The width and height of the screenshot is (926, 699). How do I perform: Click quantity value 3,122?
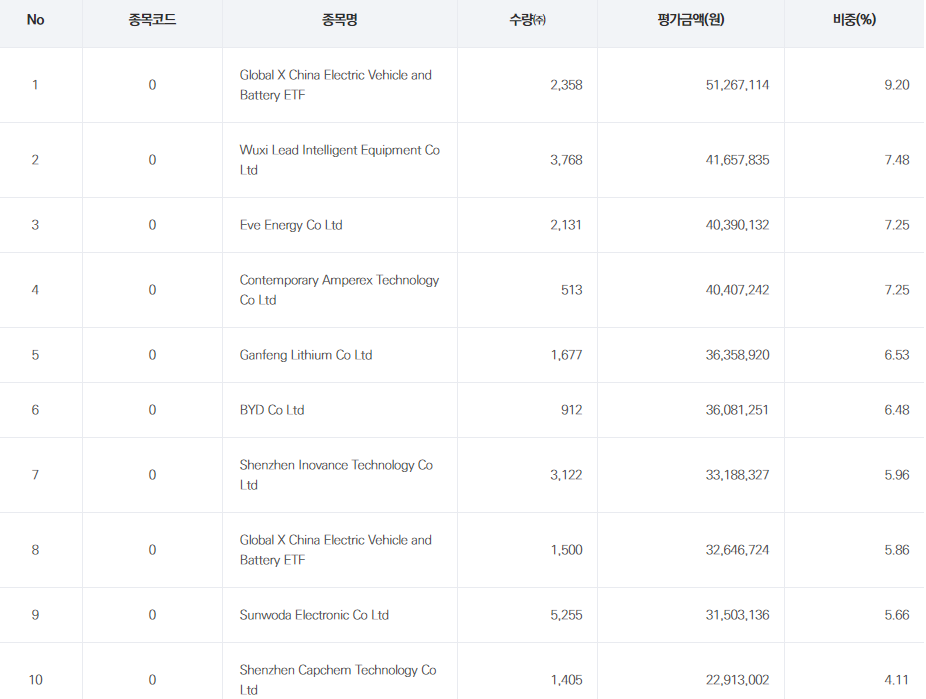pos(566,475)
